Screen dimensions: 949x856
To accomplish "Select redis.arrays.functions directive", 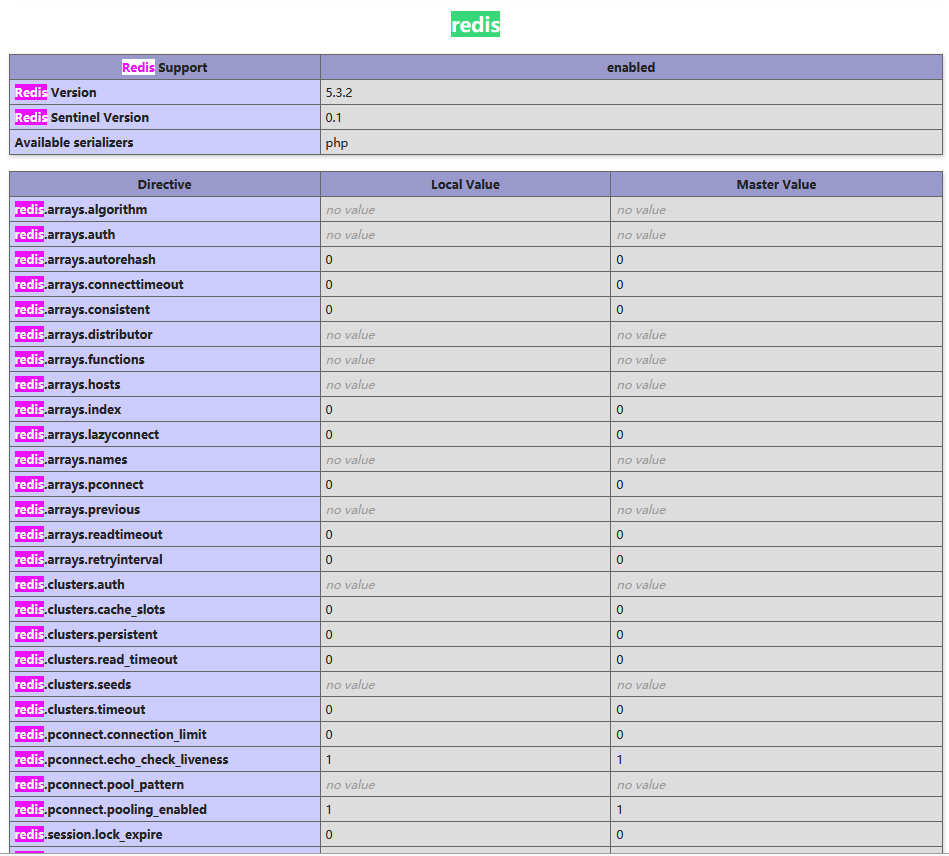I will tap(80, 360).
